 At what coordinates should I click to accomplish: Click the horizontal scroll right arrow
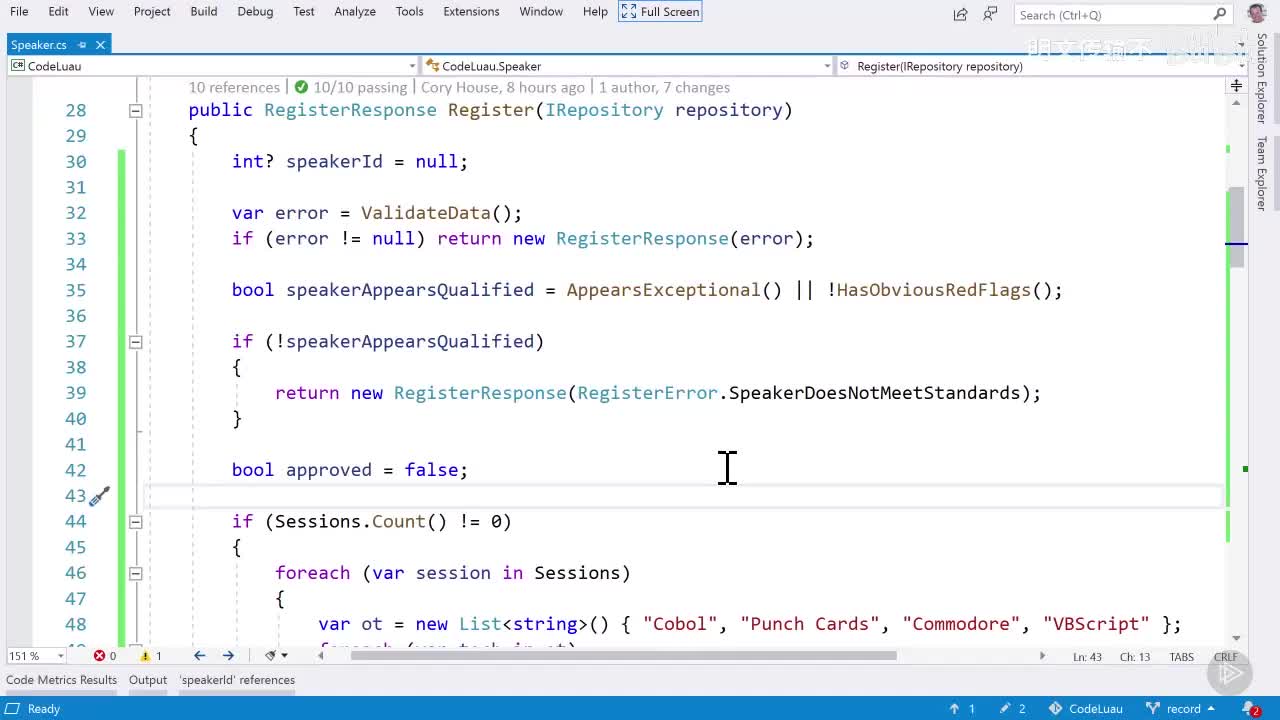click(x=1042, y=656)
